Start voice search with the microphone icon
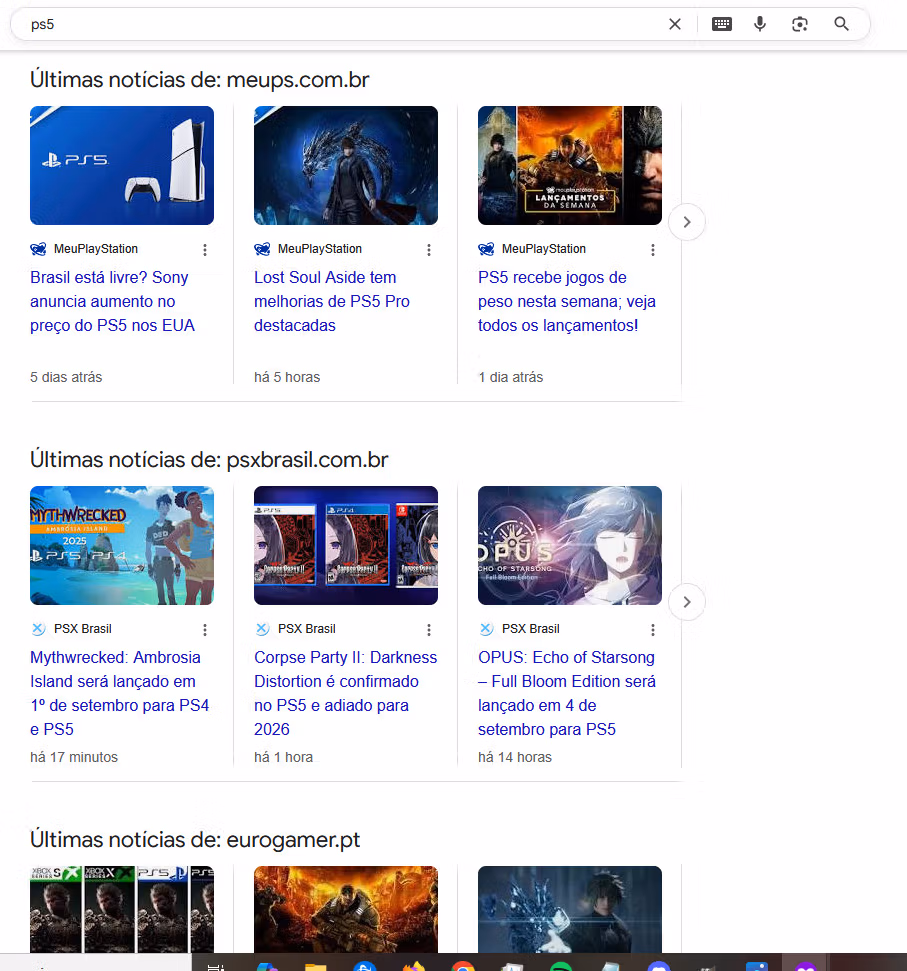This screenshot has width=907, height=971. [760, 24]
